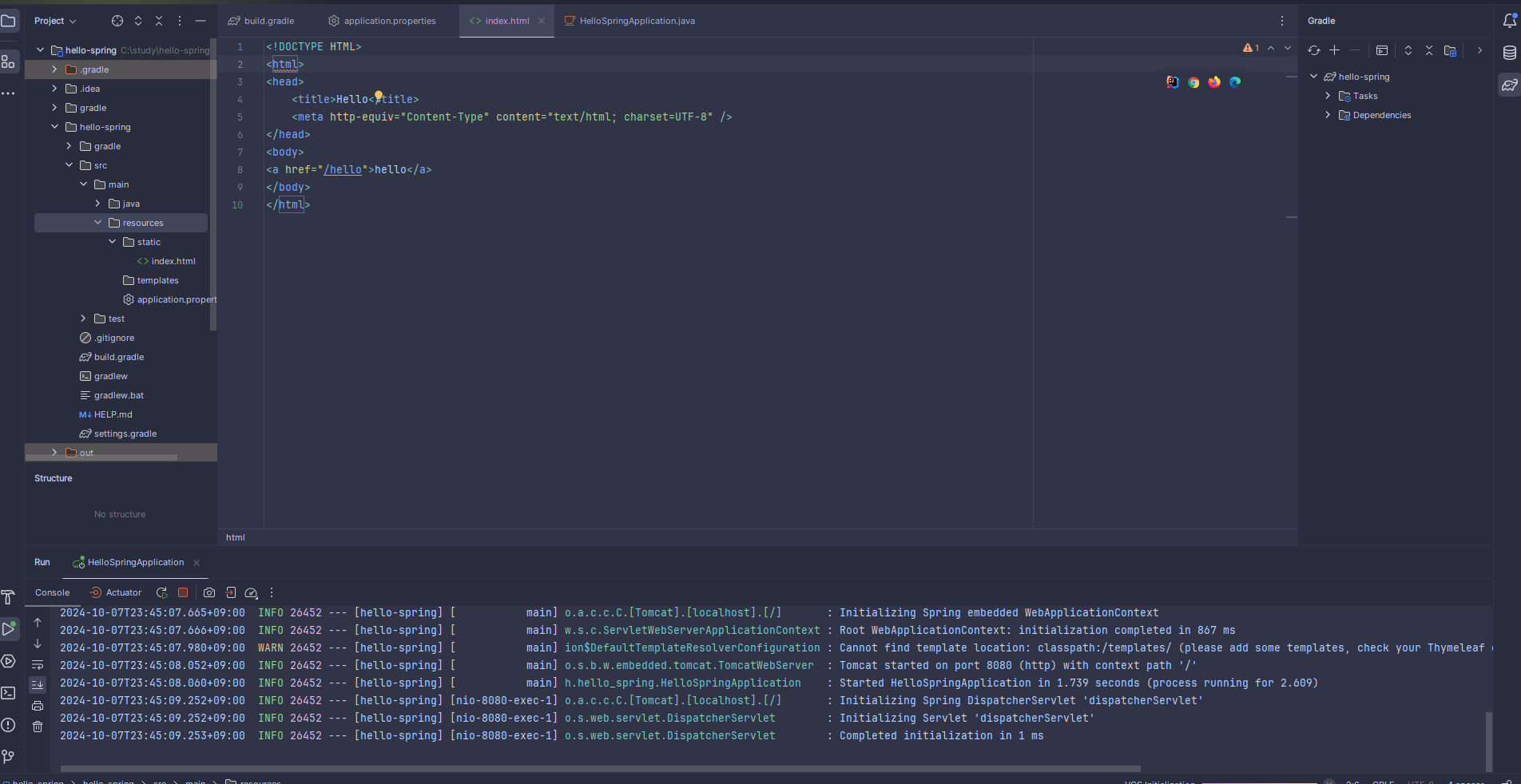Open index.html in project tree
The image size is (1521, 784).
pos(166,261)
